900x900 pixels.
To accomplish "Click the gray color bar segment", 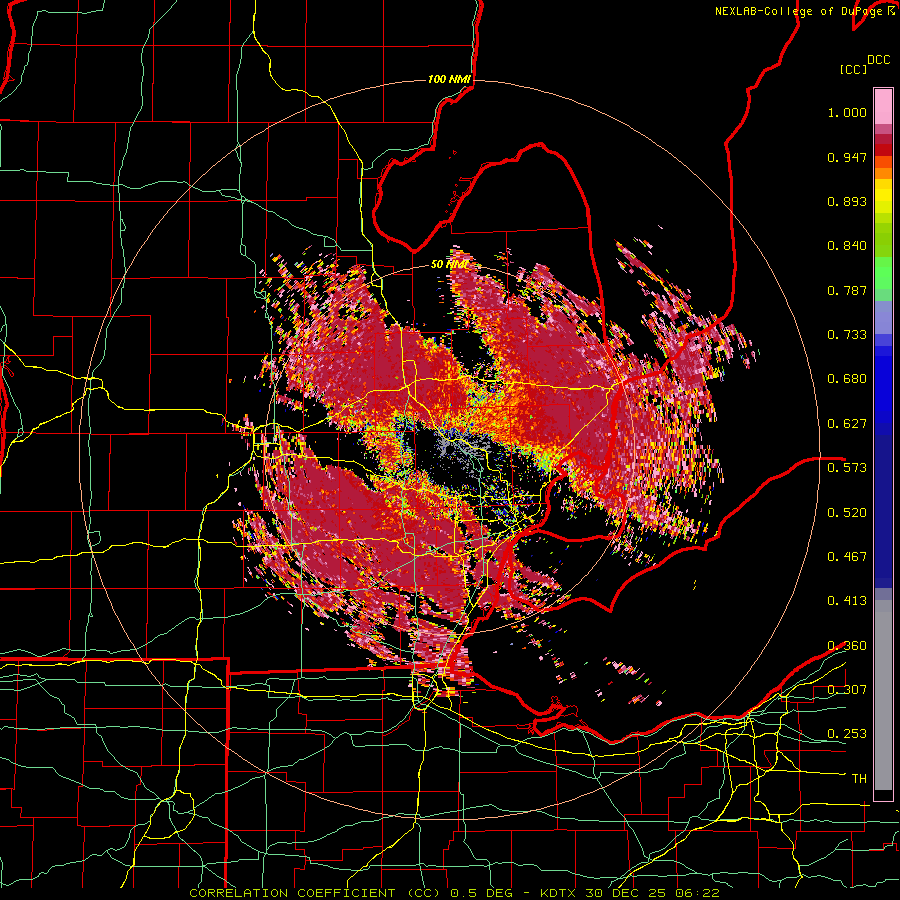I will click(x=883, y=695).
